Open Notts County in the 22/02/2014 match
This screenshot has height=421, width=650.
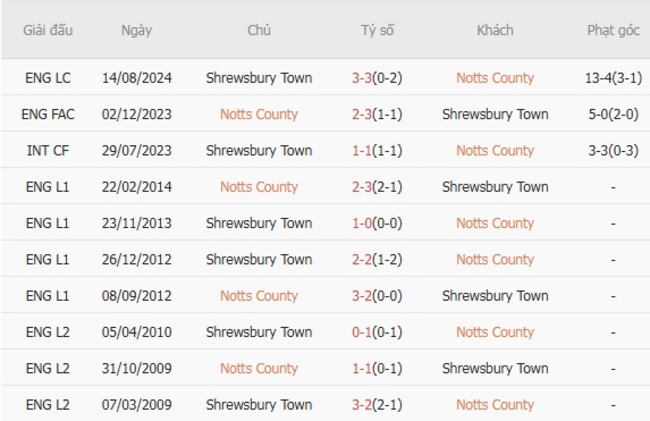pos(258,187)
